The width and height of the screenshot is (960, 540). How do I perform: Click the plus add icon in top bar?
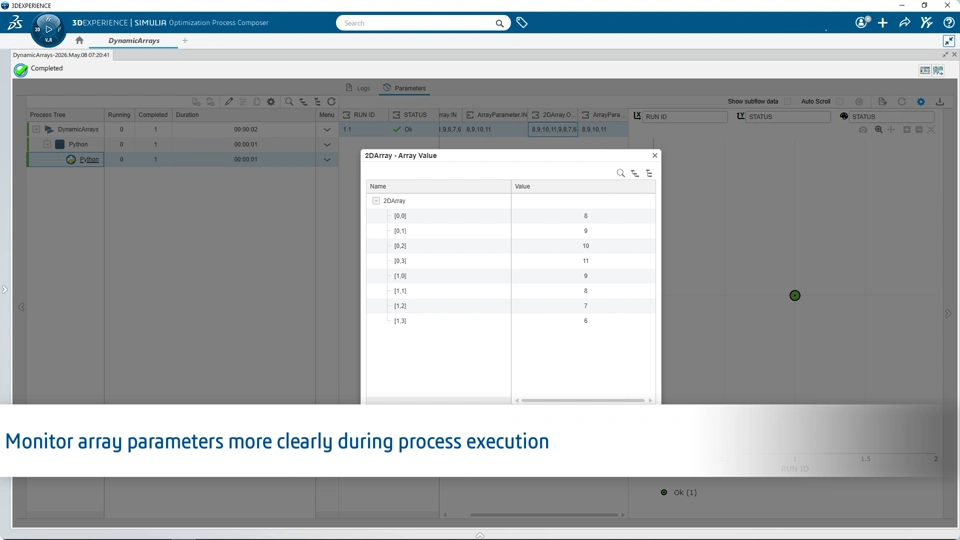[x=883, y=23]
